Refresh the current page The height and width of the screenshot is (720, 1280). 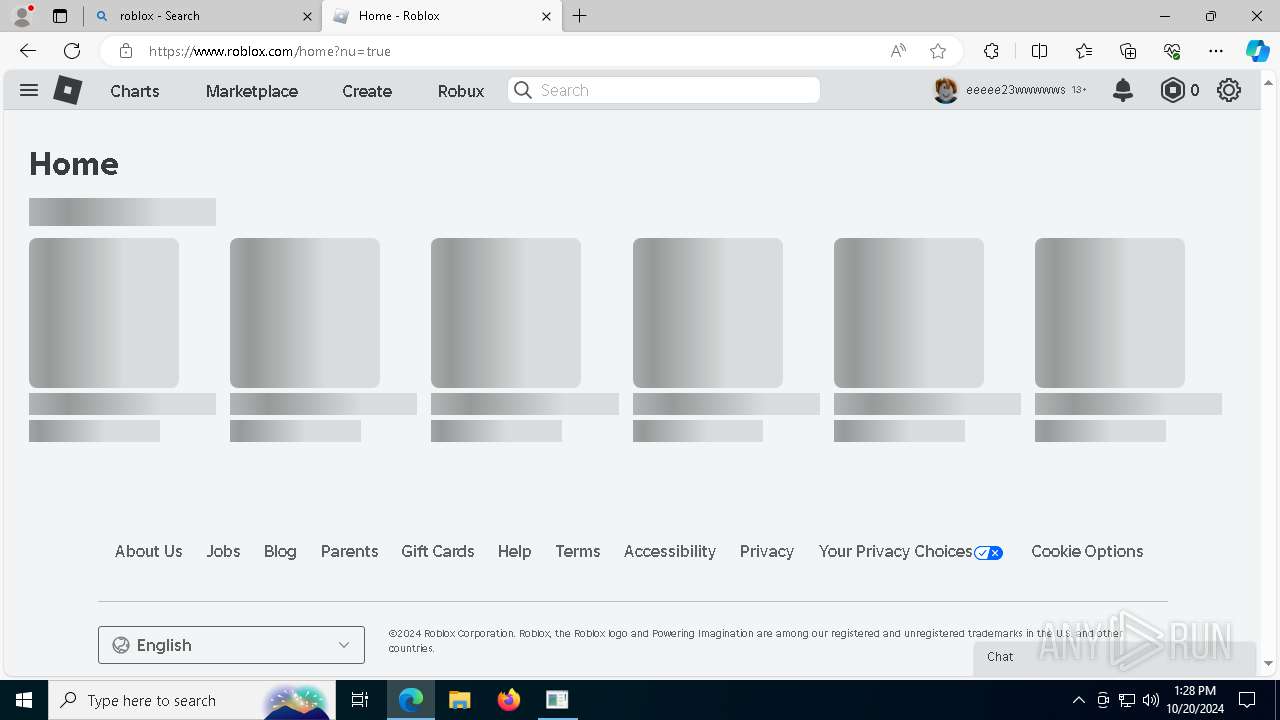point(72,51)
